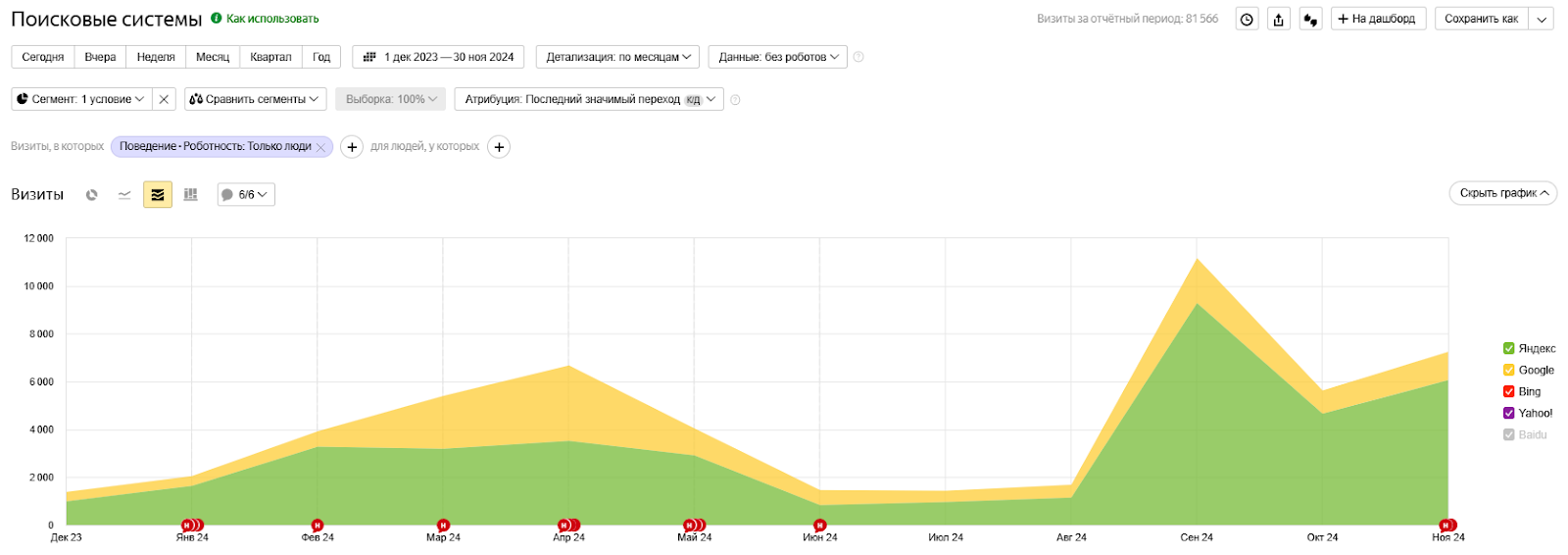This screenshot has width=1568, height=555.
Task: Expand the Атрибуция dropdown
Action: pyautogui.click(x=589, y=99)
